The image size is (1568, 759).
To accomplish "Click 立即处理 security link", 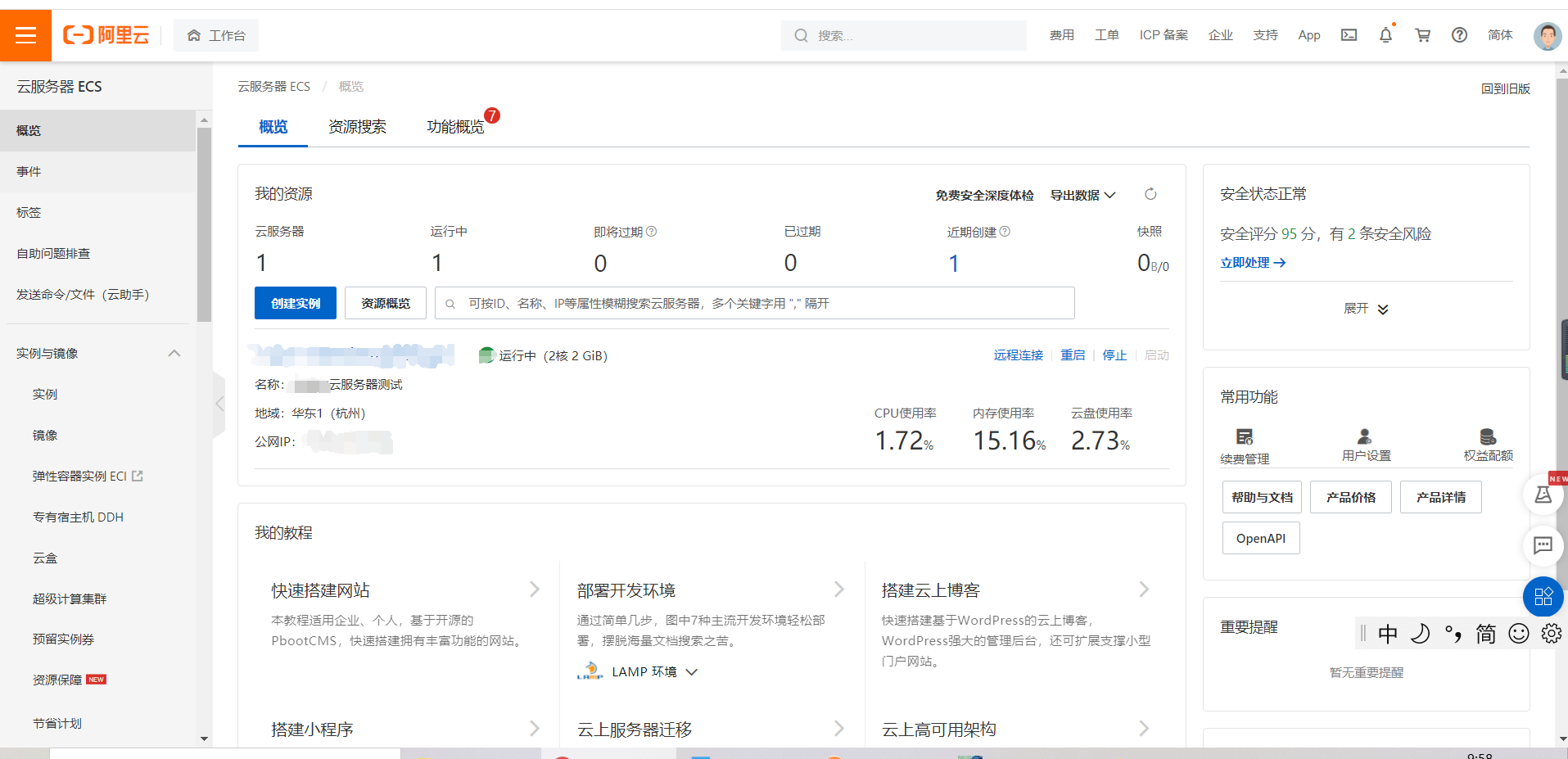I will pyautogui.click(x=1253, y=263).
